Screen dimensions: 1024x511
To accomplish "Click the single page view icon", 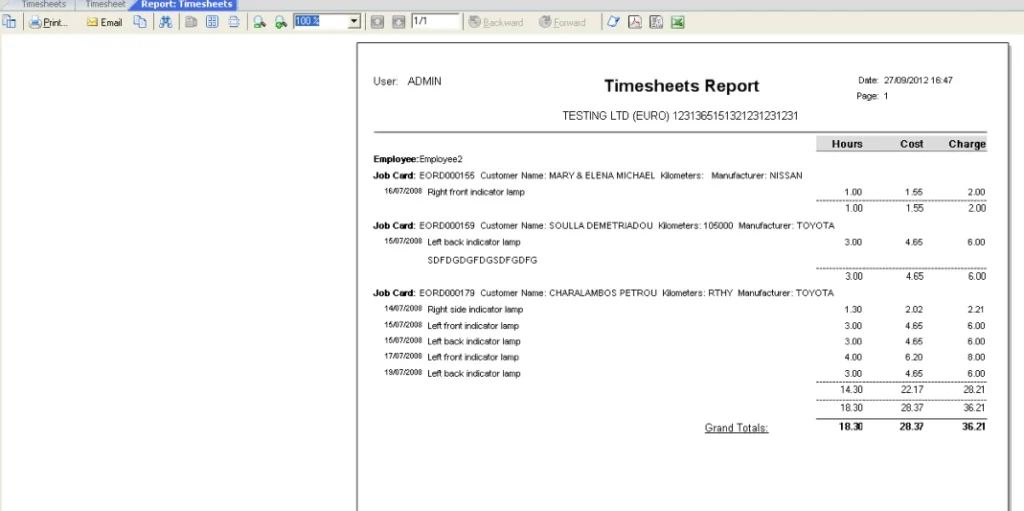I will (x=191, y=22).
